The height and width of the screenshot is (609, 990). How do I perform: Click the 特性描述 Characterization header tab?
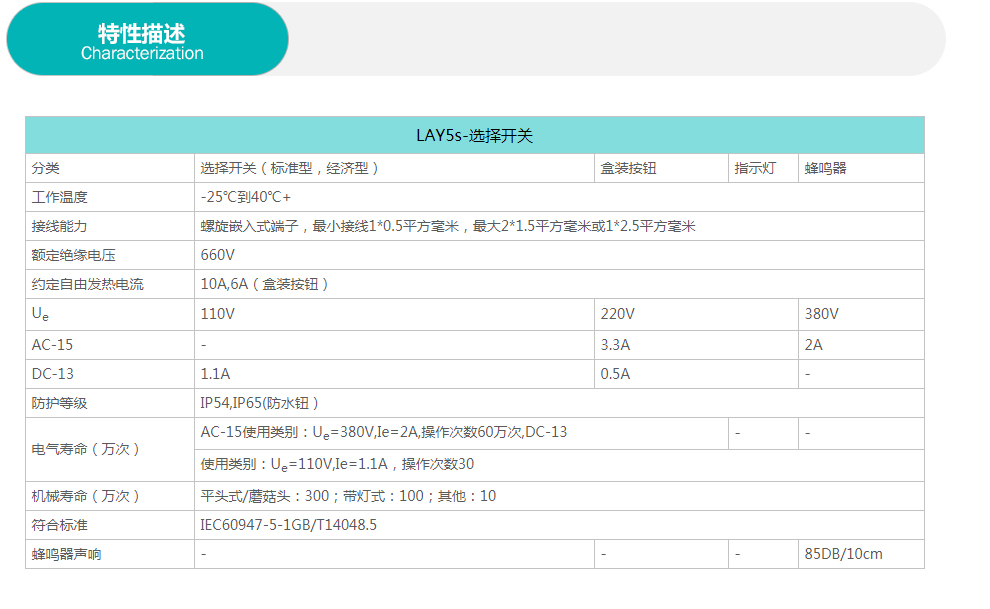pyautogui.click(x=146, y=40)
